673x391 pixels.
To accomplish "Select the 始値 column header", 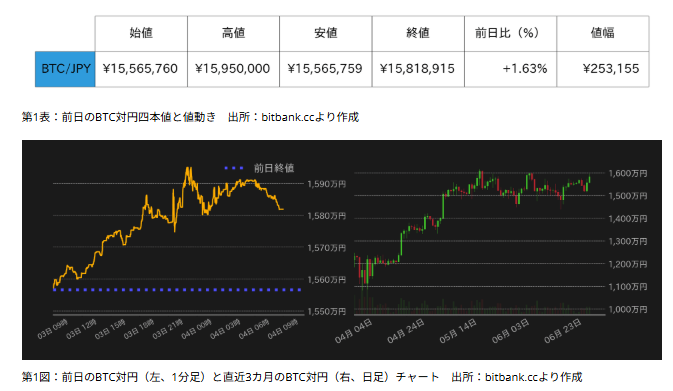I will [141, 33].
